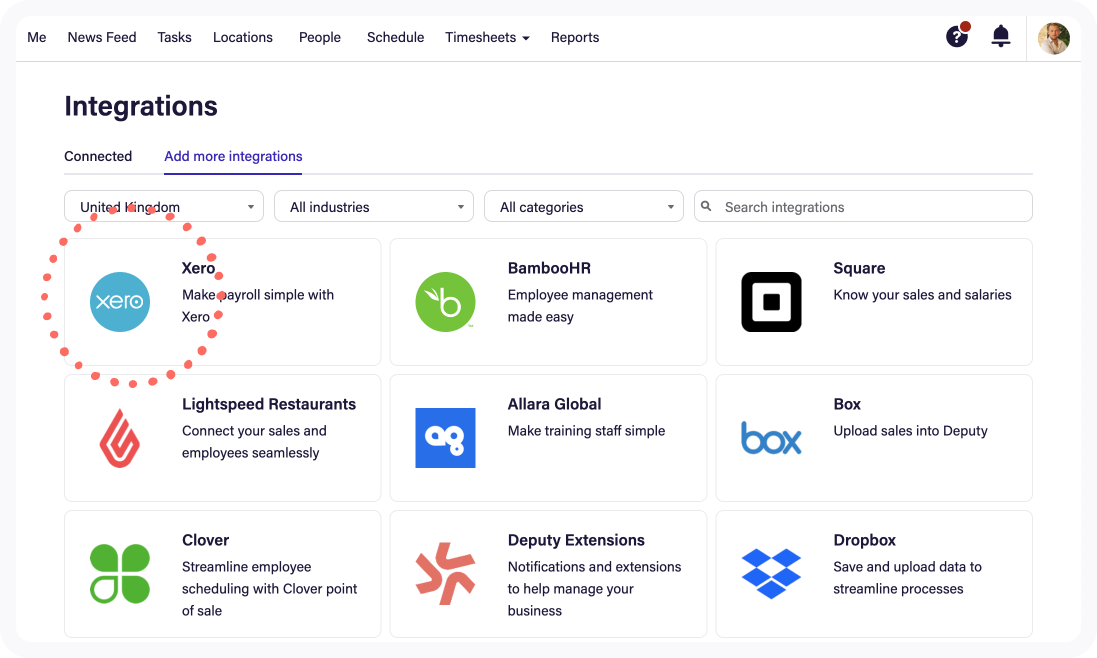1097x658 pixels.
Task: Expand the Timesheets menu
Action: [488, 37]
